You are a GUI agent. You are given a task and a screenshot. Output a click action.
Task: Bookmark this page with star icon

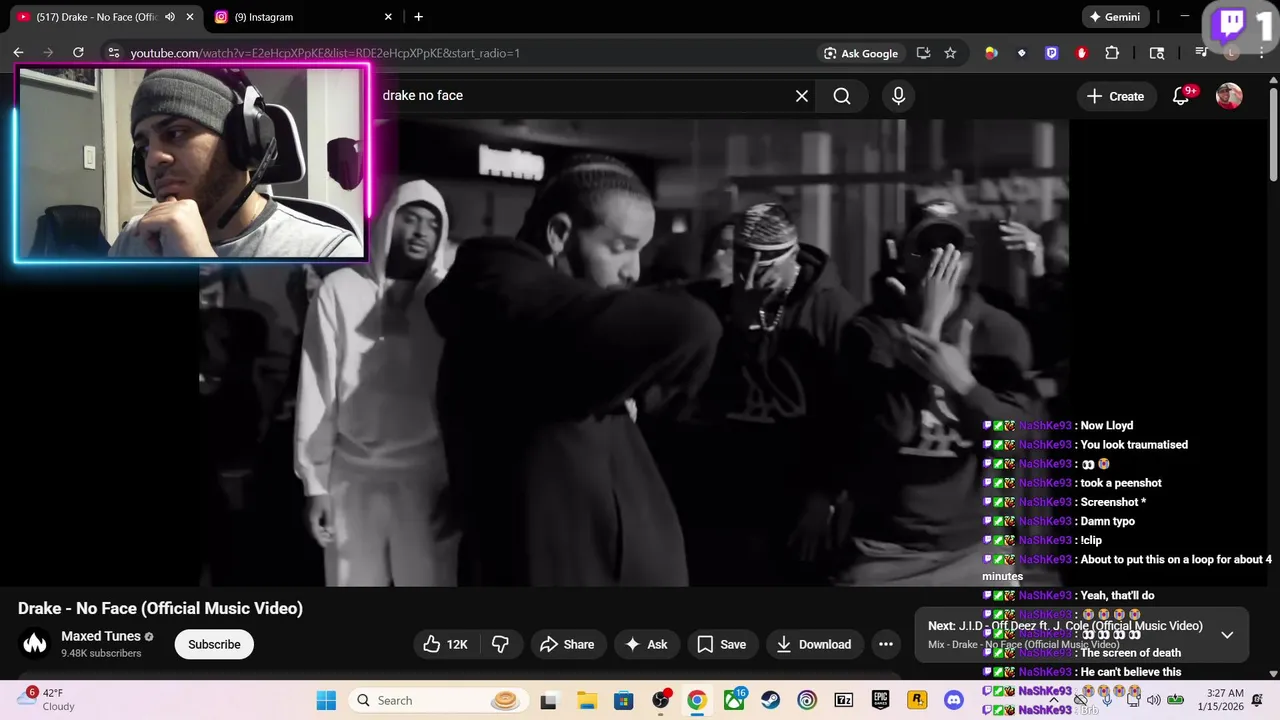[950, 53]
